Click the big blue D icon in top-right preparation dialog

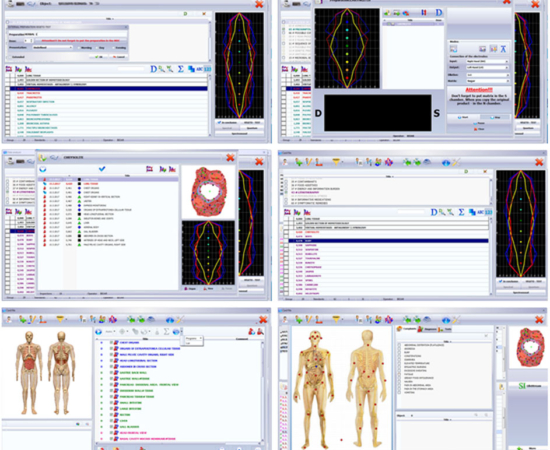pos(438,13)
